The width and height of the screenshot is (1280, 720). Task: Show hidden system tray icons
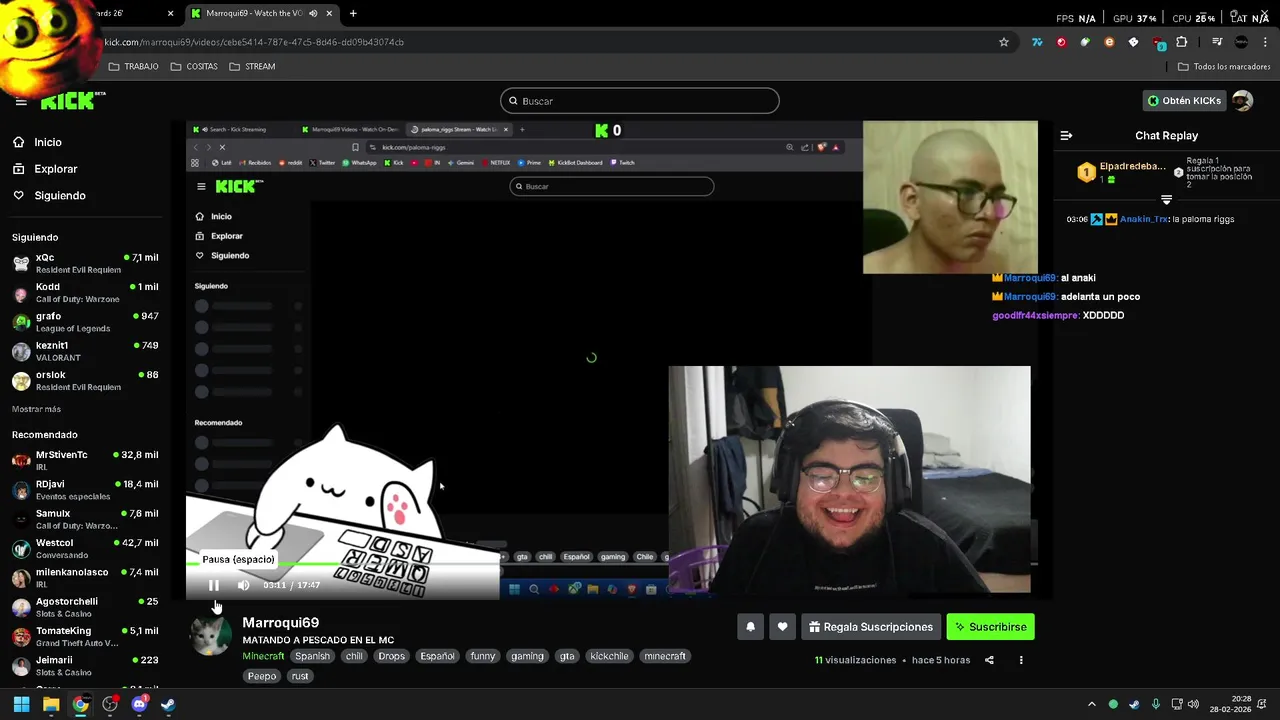coord(1092,704)
